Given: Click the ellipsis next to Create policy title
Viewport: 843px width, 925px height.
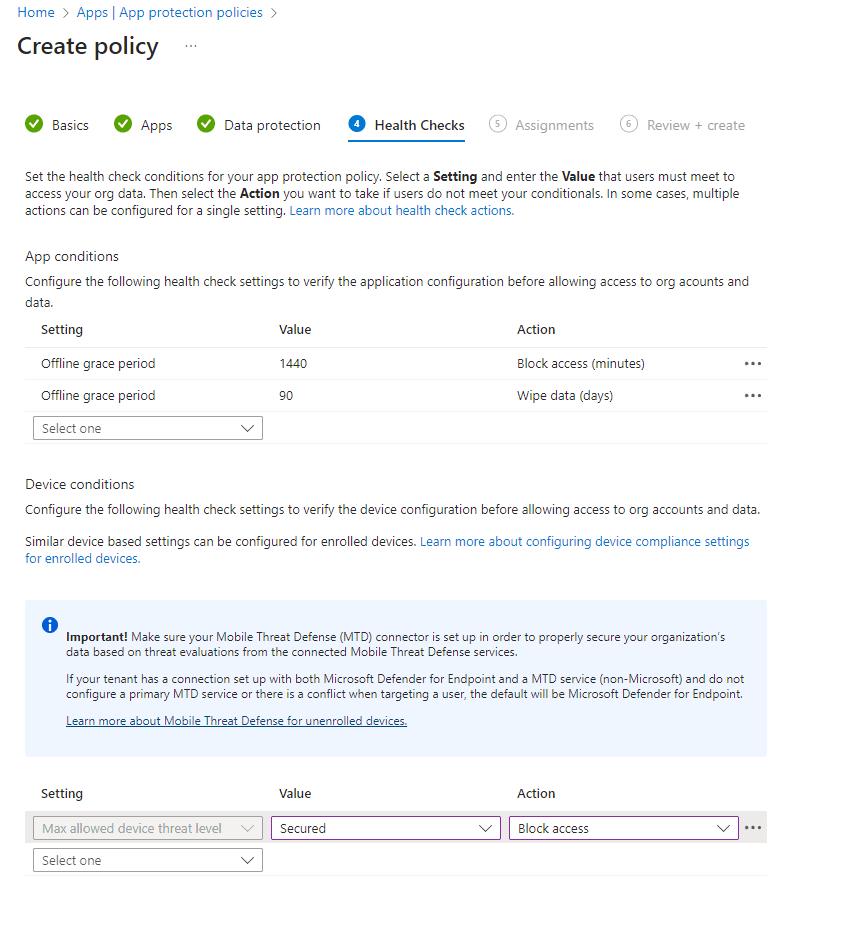Looking at the screenshot, I should point(190,46).
